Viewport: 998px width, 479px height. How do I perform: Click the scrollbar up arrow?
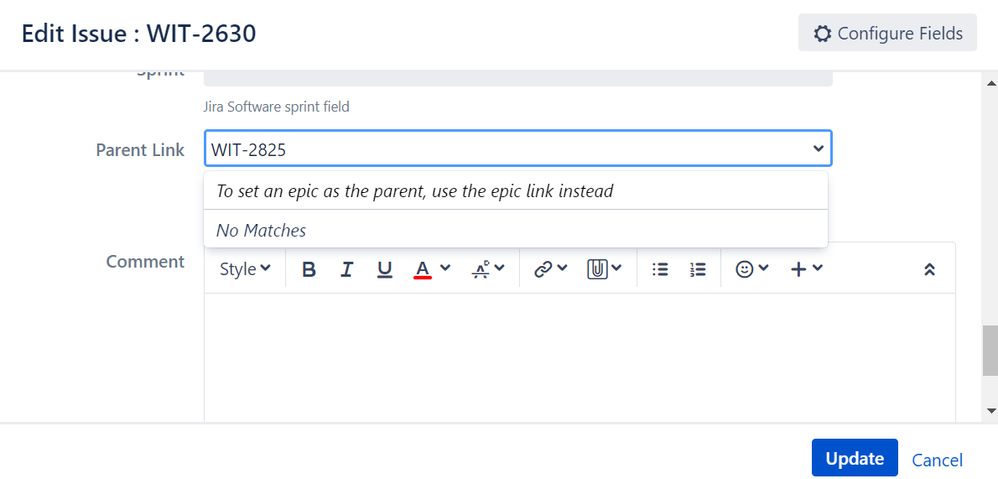990,83
